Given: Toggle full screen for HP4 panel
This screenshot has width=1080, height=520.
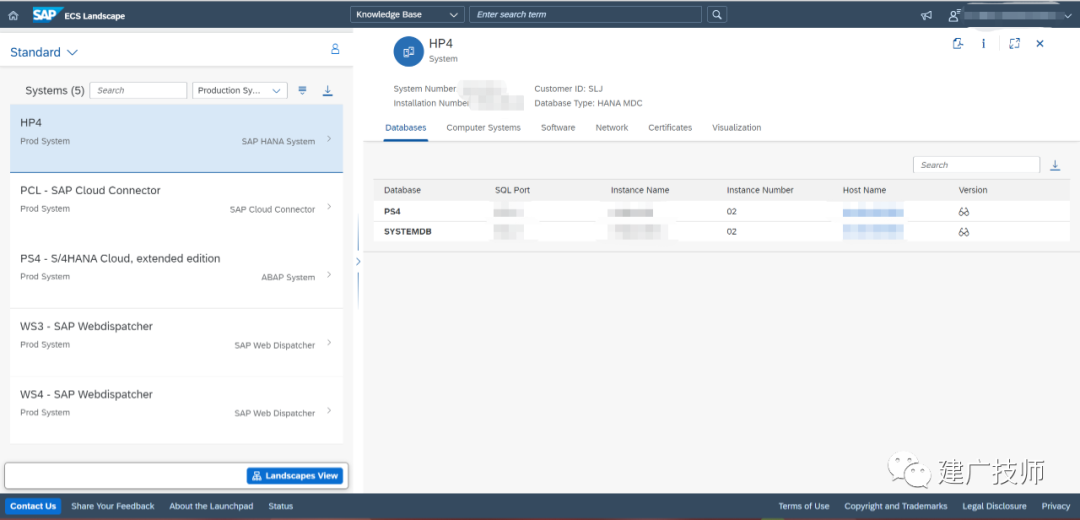Looking at the screenshot, I should click(1014, 43).
